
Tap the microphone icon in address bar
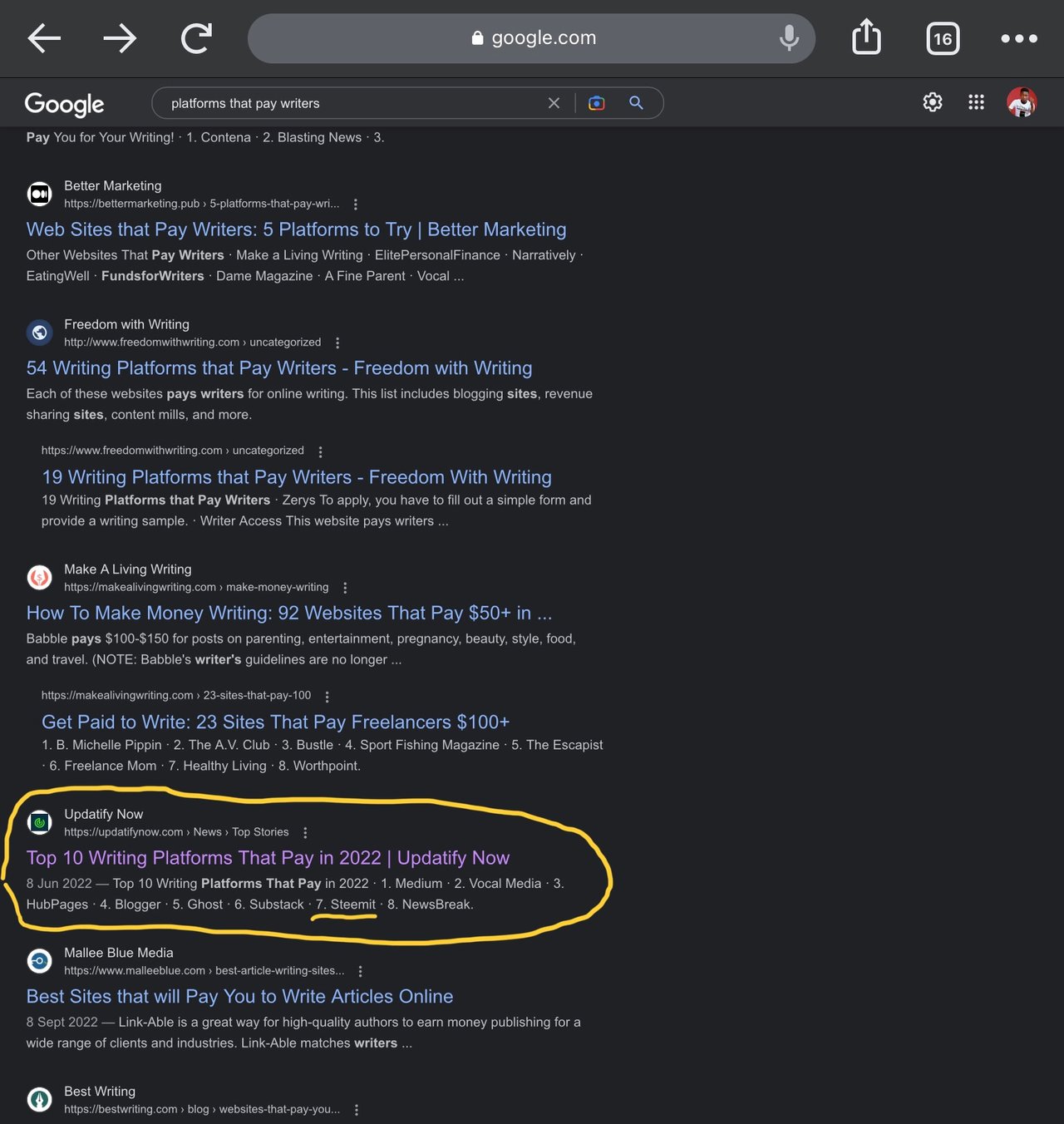click(x=789, y=37)
